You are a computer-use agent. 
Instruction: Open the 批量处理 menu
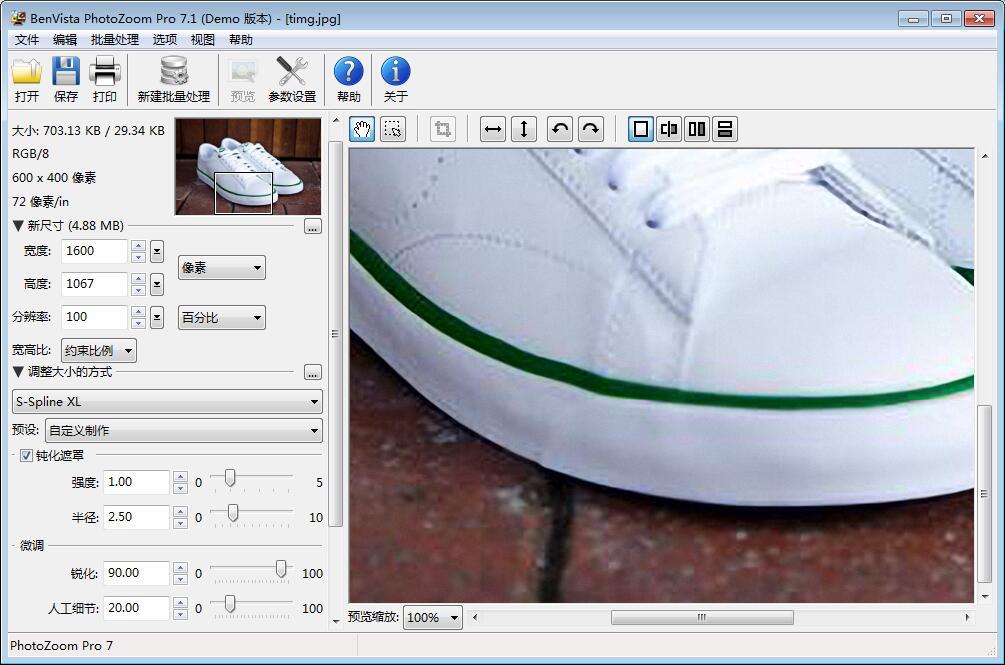115,40
